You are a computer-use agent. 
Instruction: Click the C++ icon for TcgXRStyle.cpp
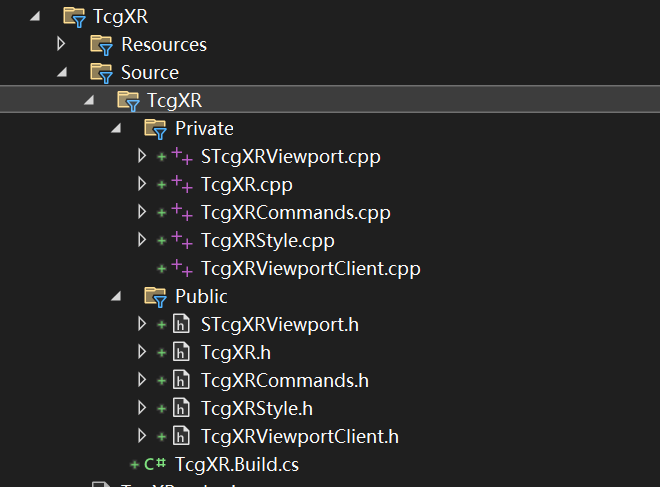pos(182,240)
